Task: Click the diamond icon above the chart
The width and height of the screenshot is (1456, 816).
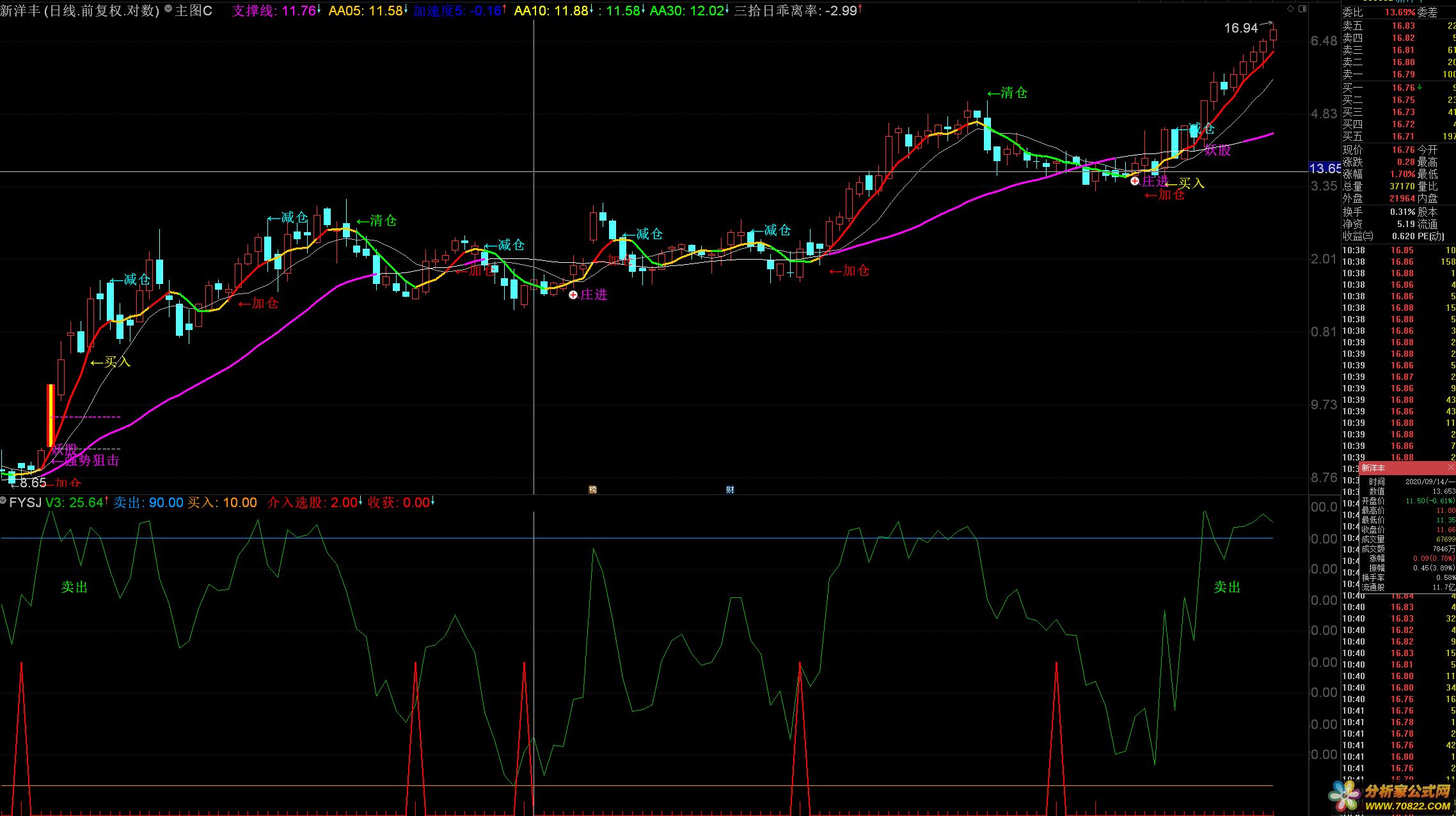Action: tap(1291, 9)
